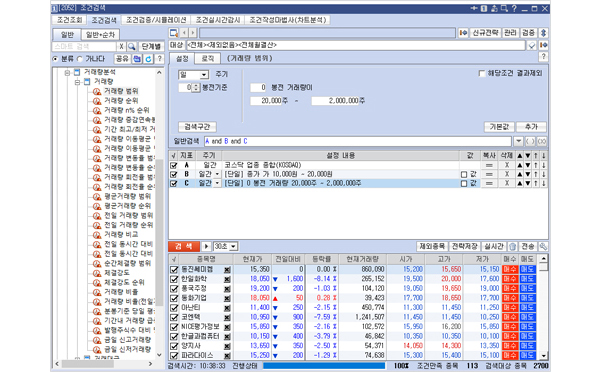Delete condition B with X icon
This screenshot has width=602, height=372.
[507, 174]
